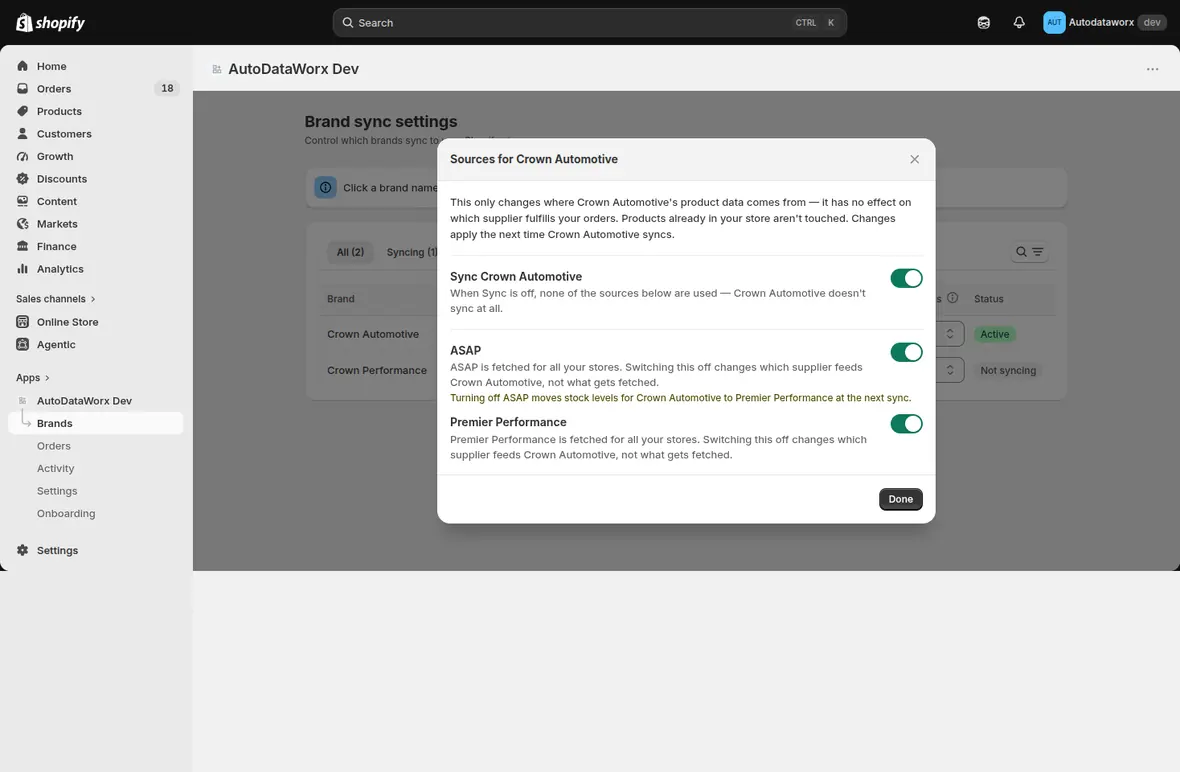Image resolution: width=1180 pixels, height=772 pixels.
Task: Open the Sidekick assistant icon in the top bar
Action: point(984,23)
